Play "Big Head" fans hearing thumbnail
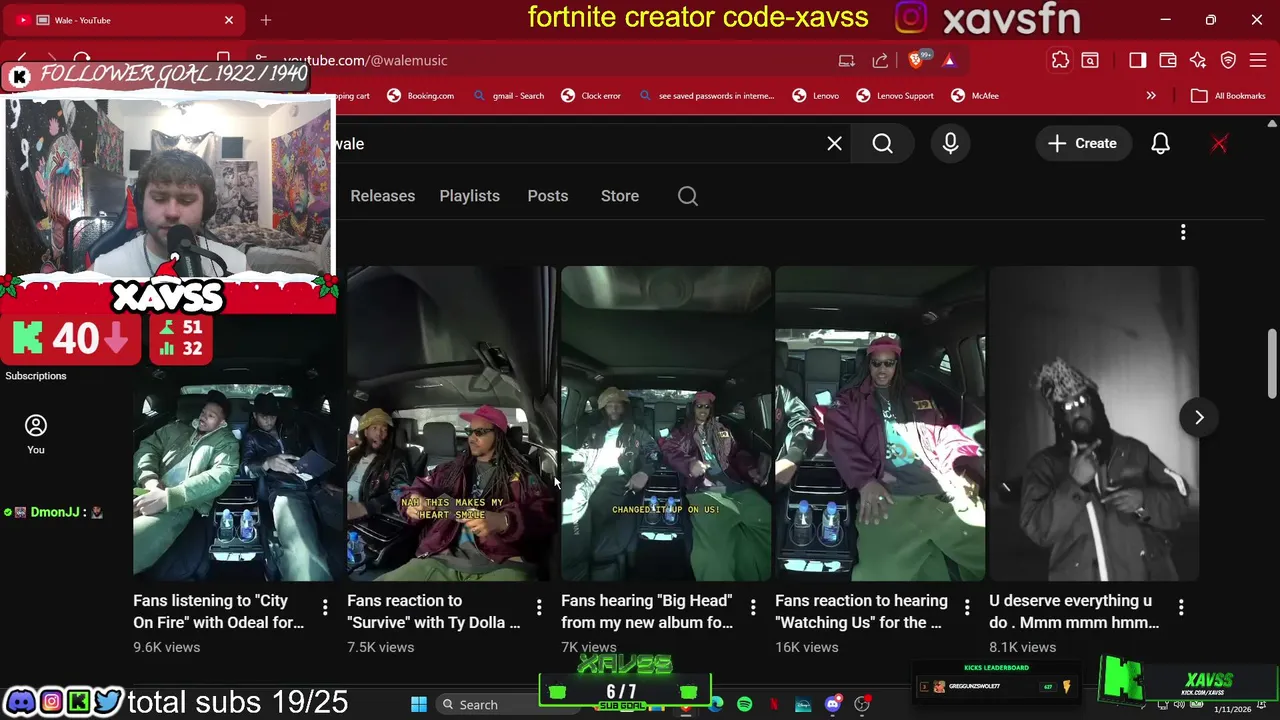 [x=665, y=423]
